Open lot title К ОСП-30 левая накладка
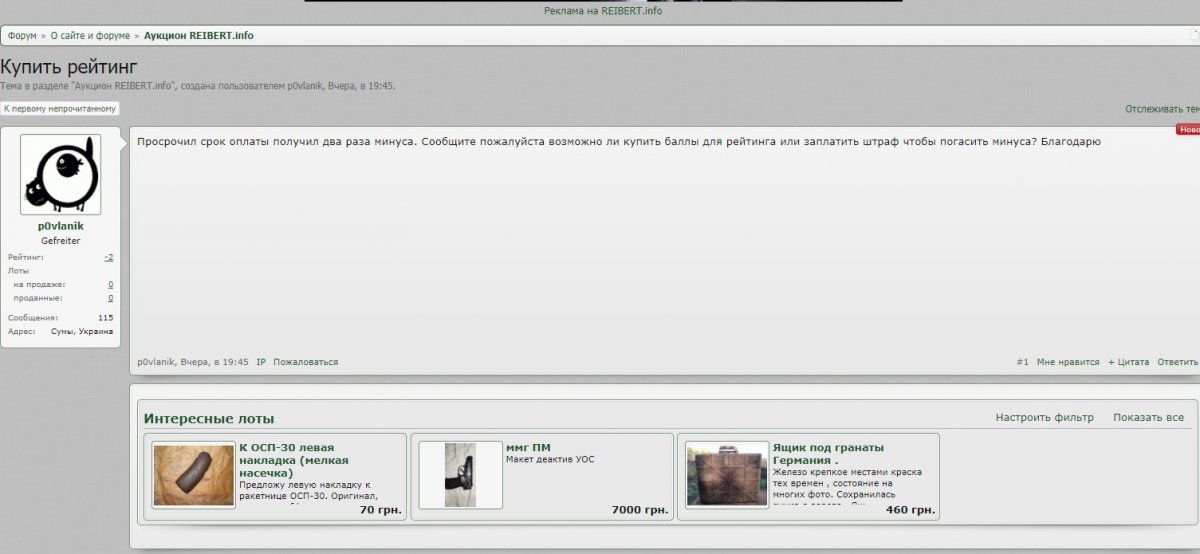1200x554 pixels. pos(294,460)
